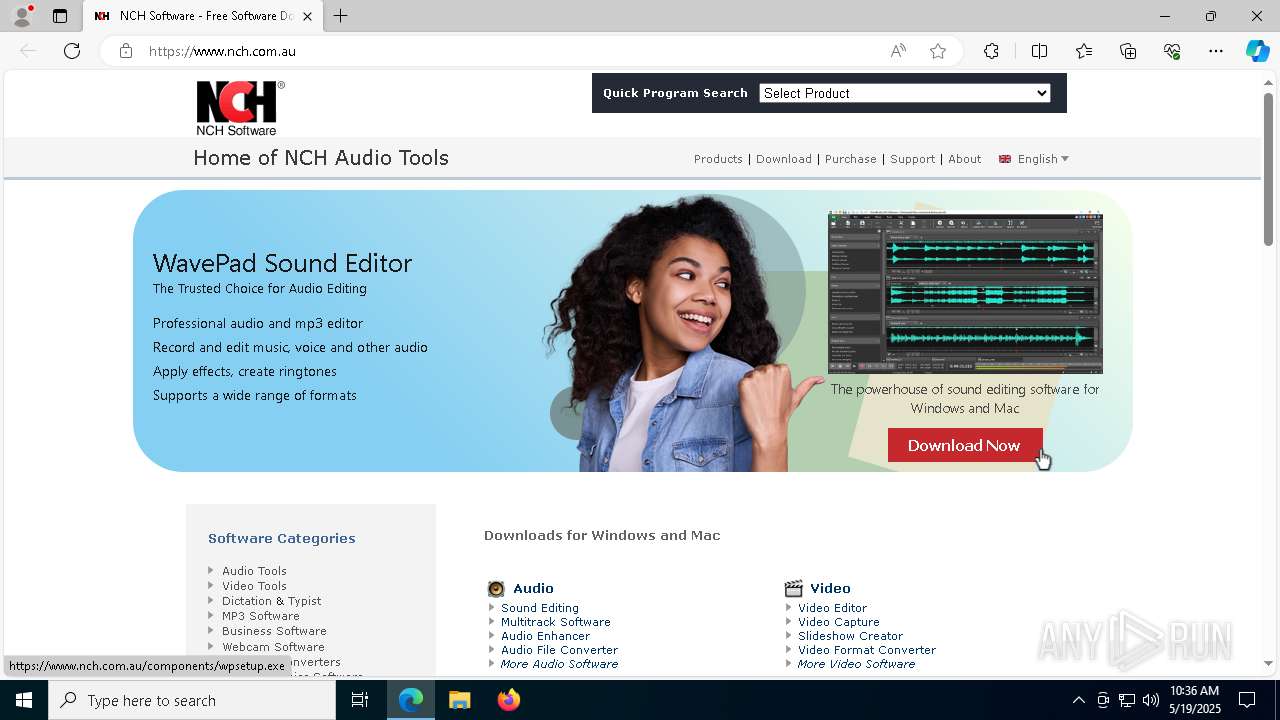Open Task View in the taskbar
Screen dimensions: 1280x720
point(360,700)
